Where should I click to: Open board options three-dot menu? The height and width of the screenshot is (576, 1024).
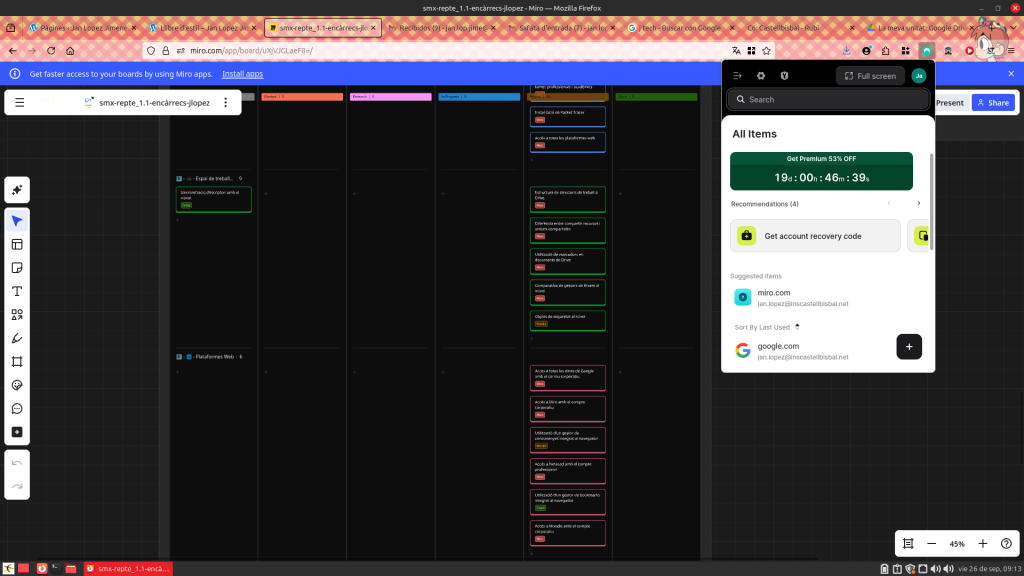click(x=225, y=102)
